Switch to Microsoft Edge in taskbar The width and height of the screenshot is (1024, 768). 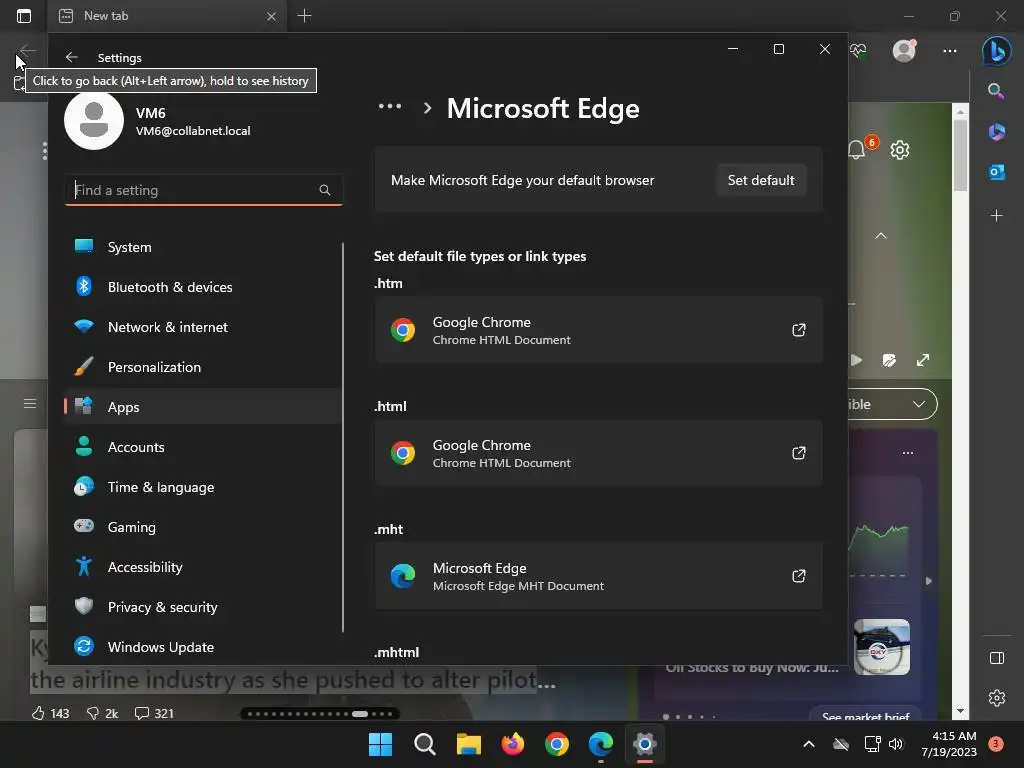pos(601,744)
